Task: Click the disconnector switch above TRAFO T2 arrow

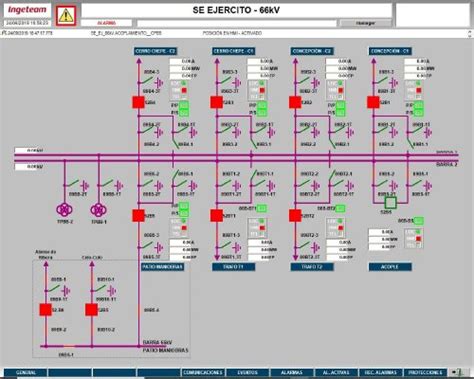Action: click(x=303, y=246)
